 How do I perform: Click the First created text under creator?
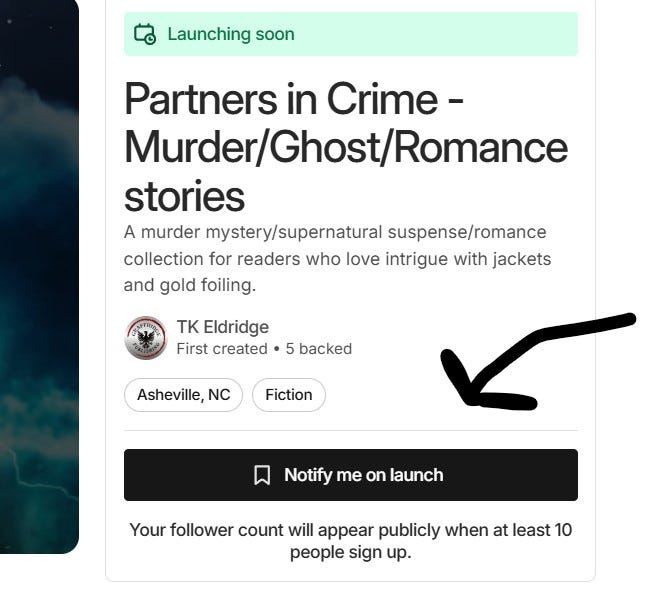pyautogui.click(x=222, y=349)
